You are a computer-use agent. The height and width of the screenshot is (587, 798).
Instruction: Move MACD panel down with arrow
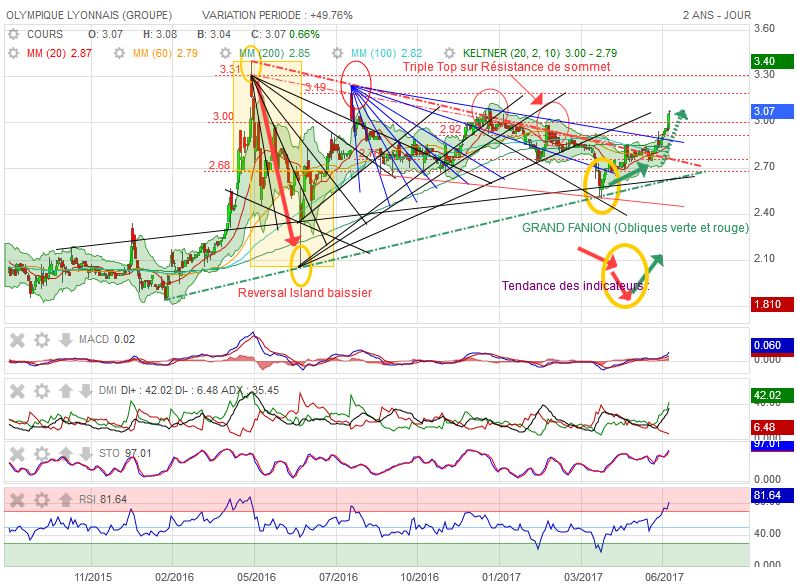pyautogui.click(x=66, y=340)
